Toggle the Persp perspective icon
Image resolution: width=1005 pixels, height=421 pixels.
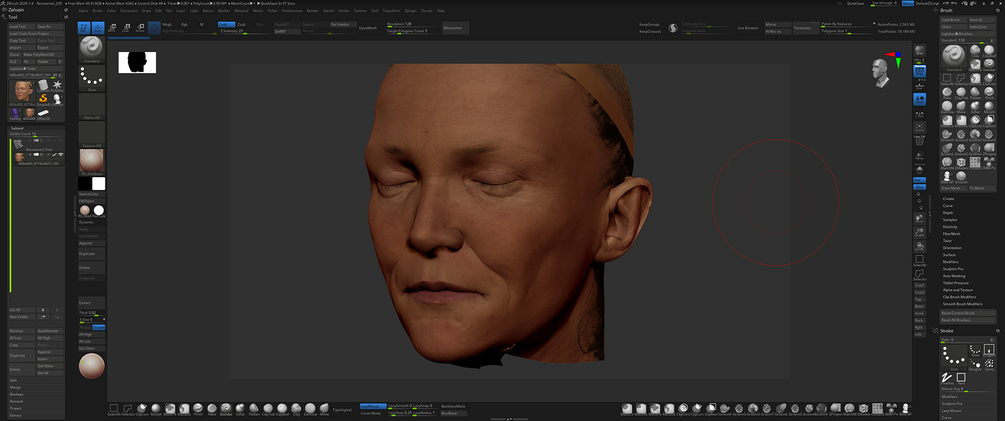coord(920,71)
